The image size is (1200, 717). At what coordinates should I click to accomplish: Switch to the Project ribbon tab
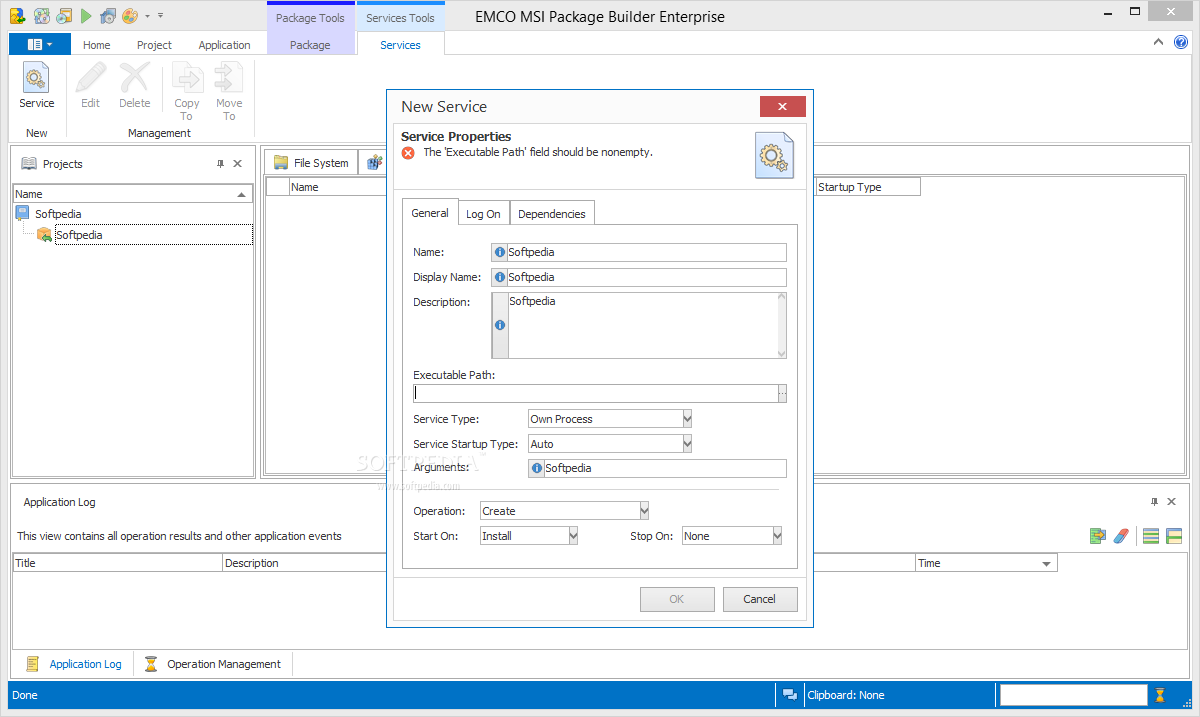click(154, 45)
